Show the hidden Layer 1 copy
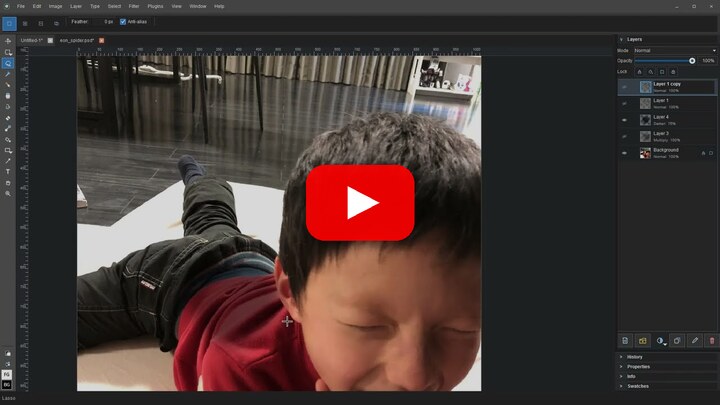The image size is (720, 405). coord(624,87)
